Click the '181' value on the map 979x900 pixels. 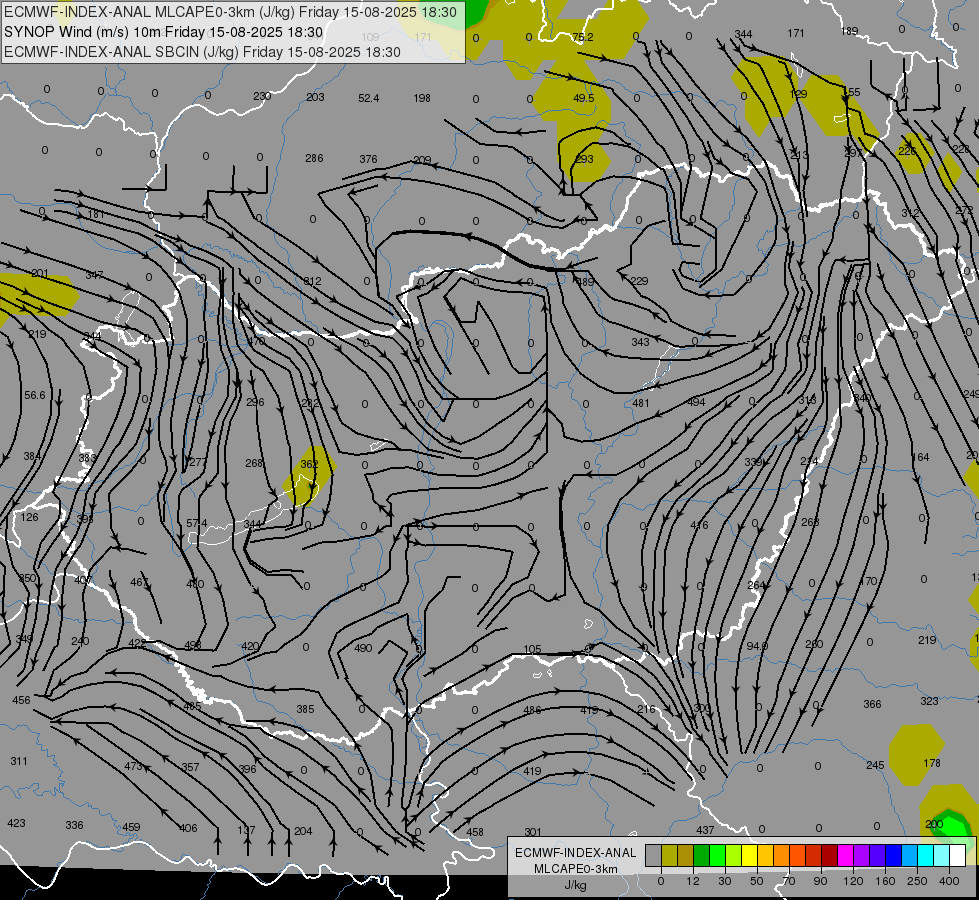tap(96, 215)
